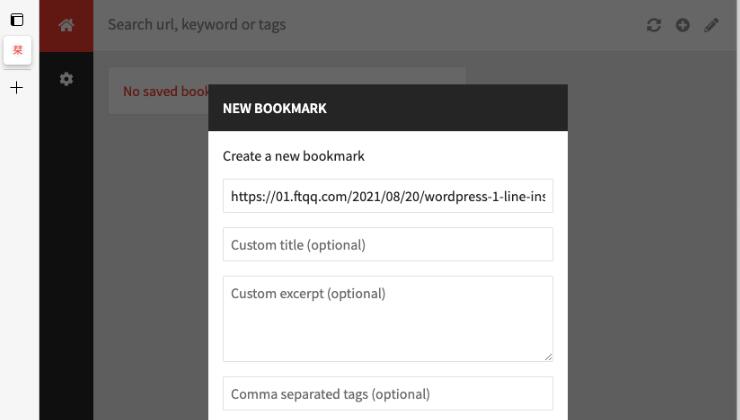Viewport: 740px width, 420px height.
Task: Open a new tab with the plus icon
Action: 17,87
